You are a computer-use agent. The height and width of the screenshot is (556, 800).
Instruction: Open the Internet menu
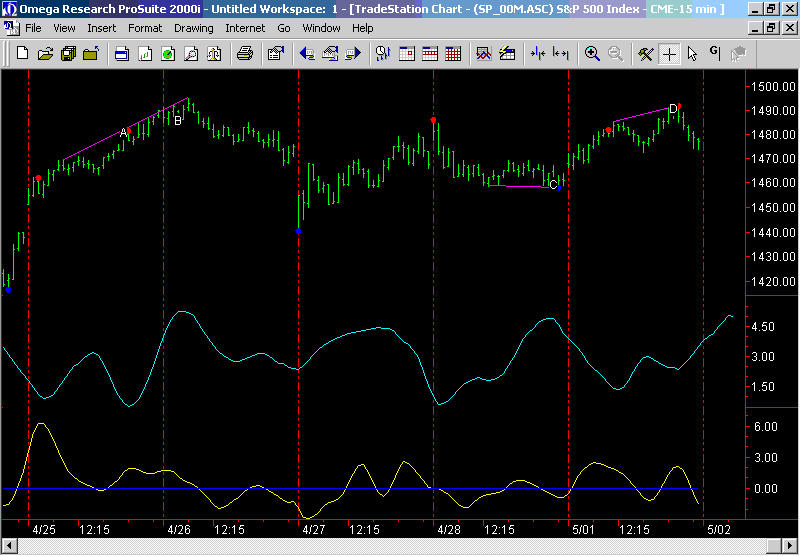pyautogui.click(x=245, y=28)
